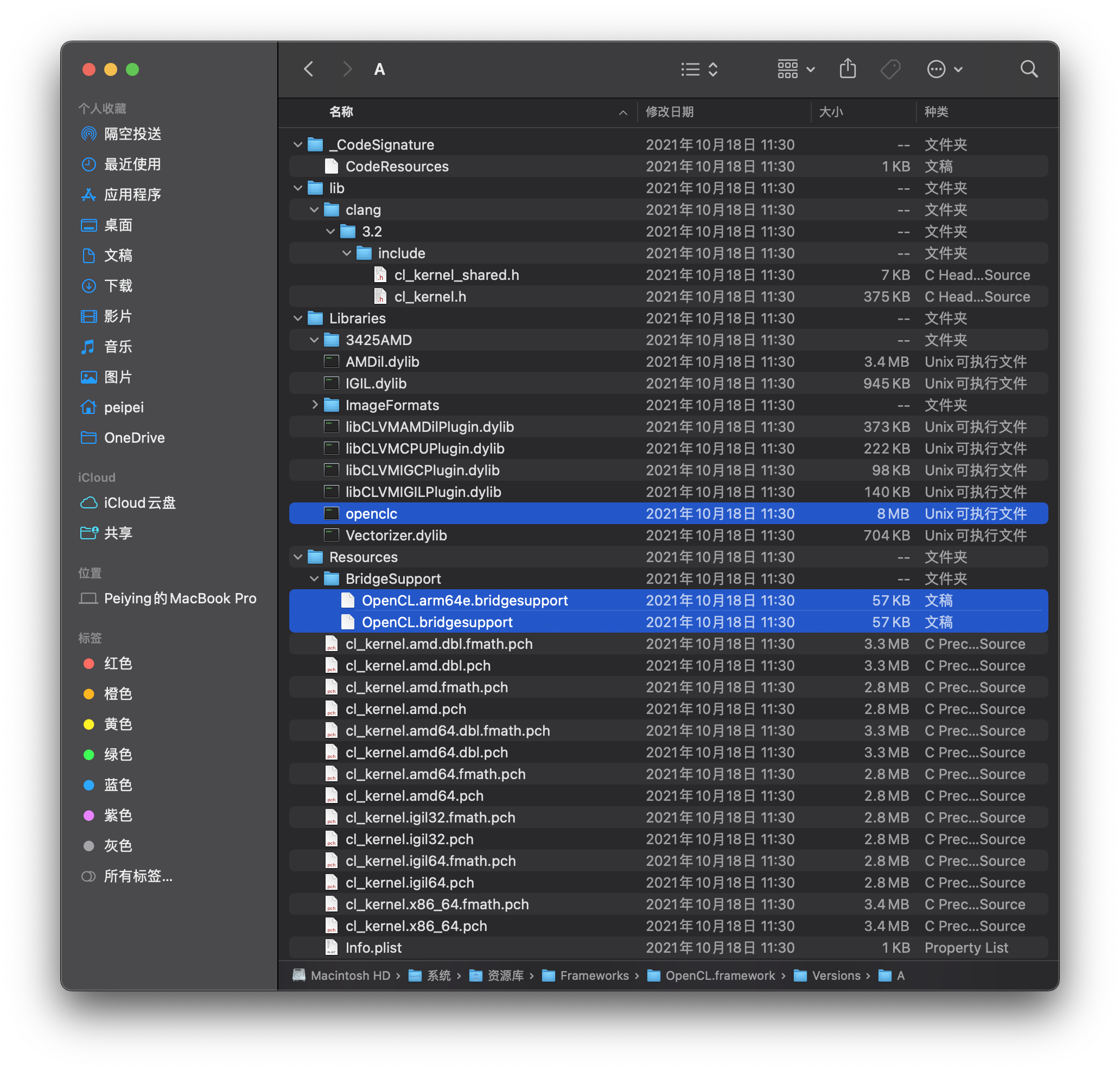Image resolution: width=1120 pixels, height=1071 pixels.
Task: Click the Edit Tags toolbar icon
Action: [890, 69]
